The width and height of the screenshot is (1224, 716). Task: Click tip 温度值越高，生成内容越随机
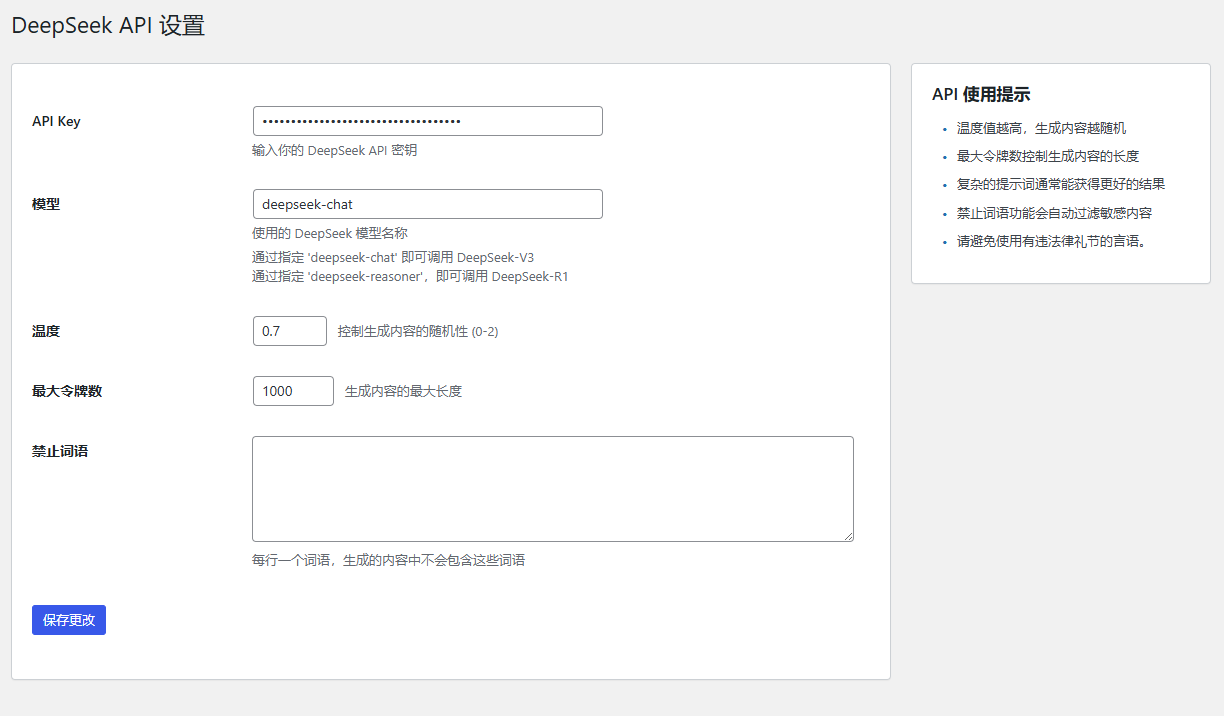point(1041,128)
